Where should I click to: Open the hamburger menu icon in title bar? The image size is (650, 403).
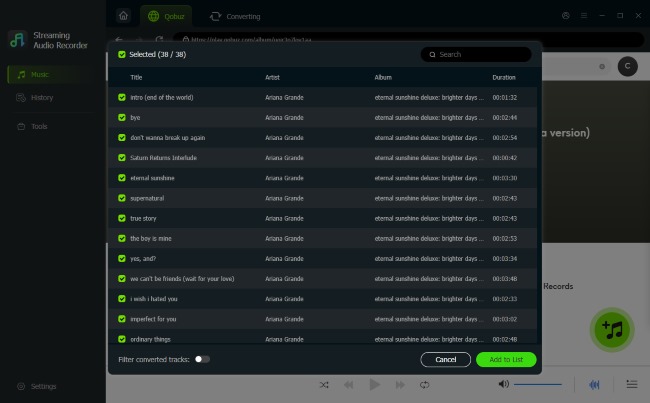(x=584, y=15)
